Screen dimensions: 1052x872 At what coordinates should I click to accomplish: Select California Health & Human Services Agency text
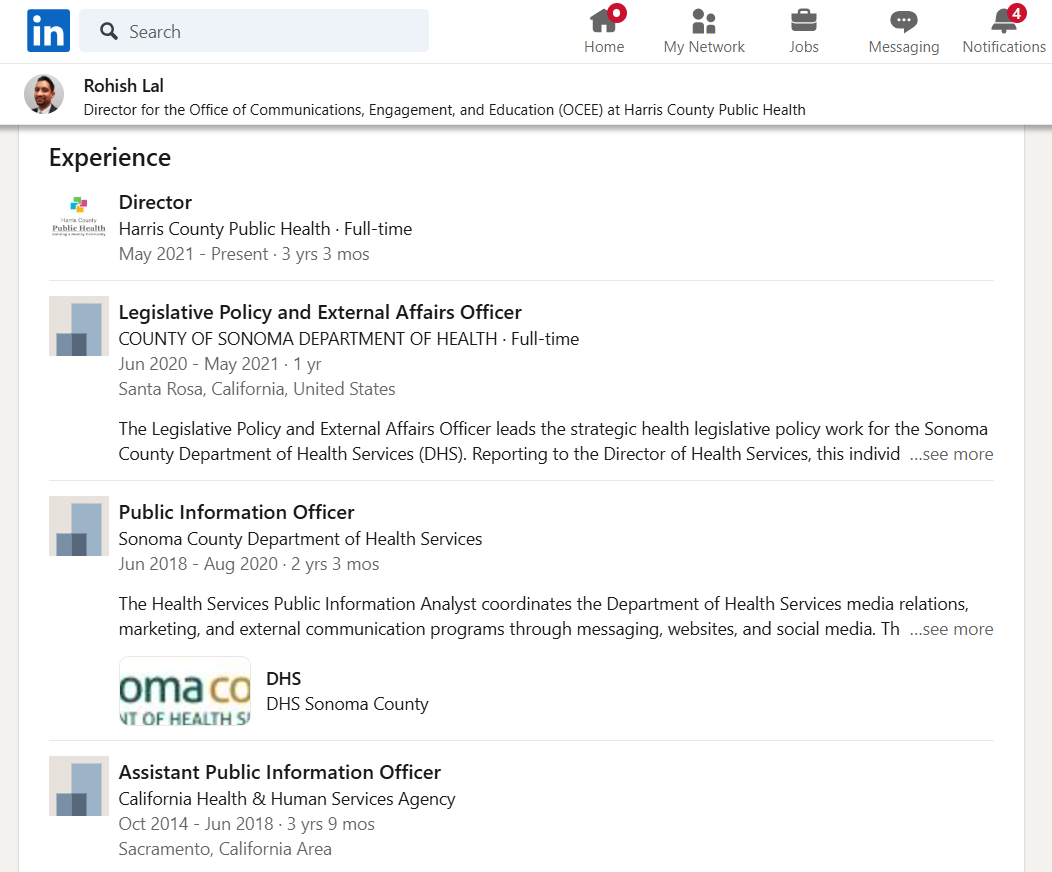click(286, 800)
